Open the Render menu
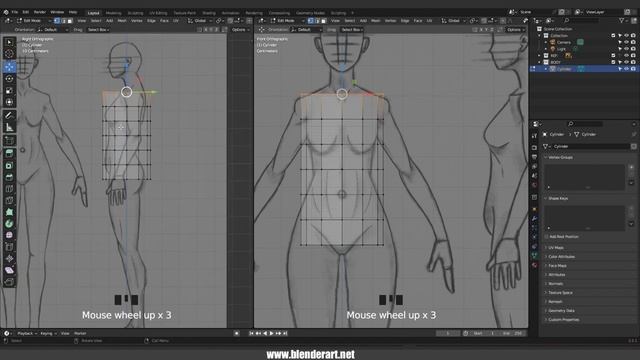Viewport: 640px width, 360px height. pyautogui.click(x=40, y=12)
